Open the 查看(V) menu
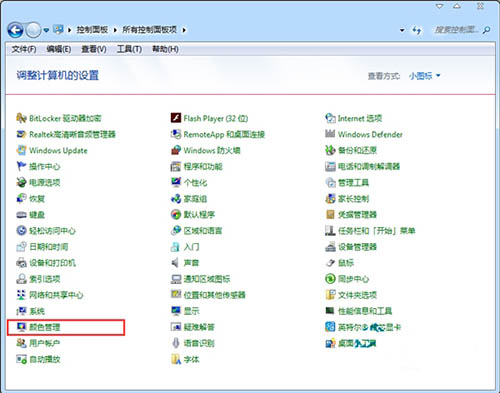 pos(94,49)
